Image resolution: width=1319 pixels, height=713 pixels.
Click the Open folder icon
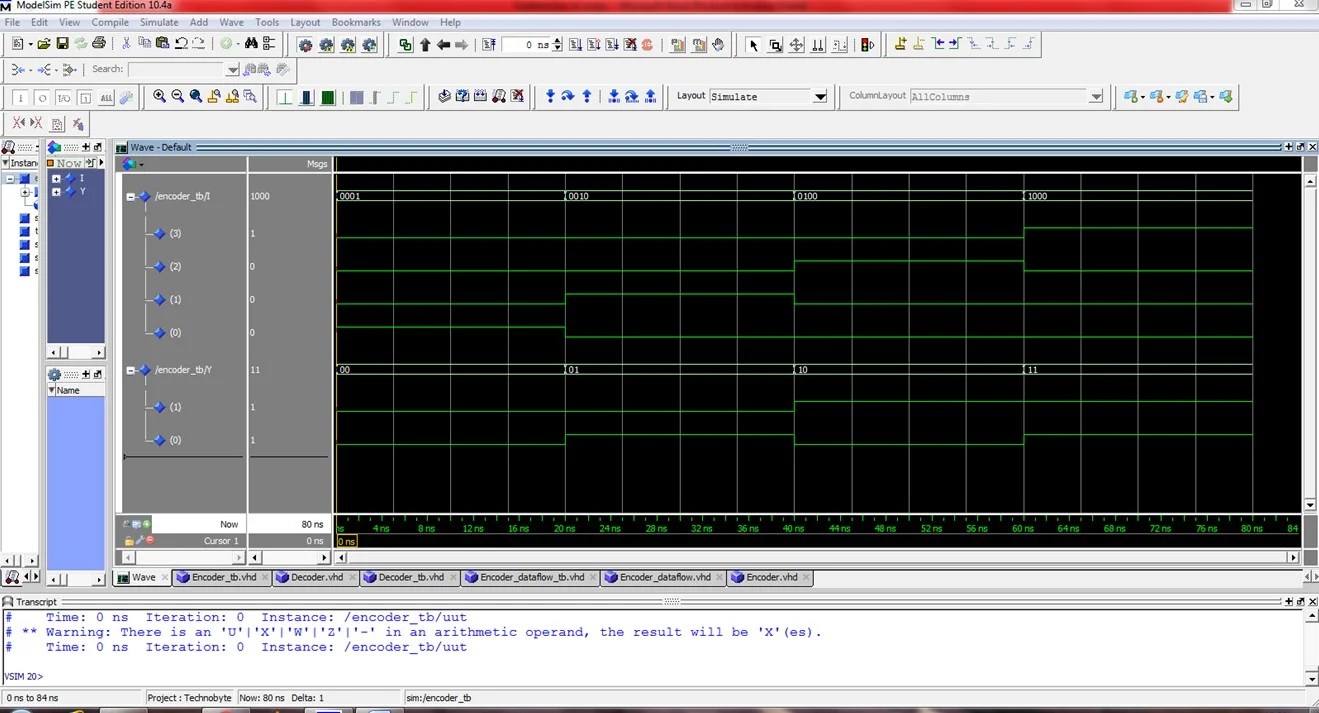tap(44, 44)
